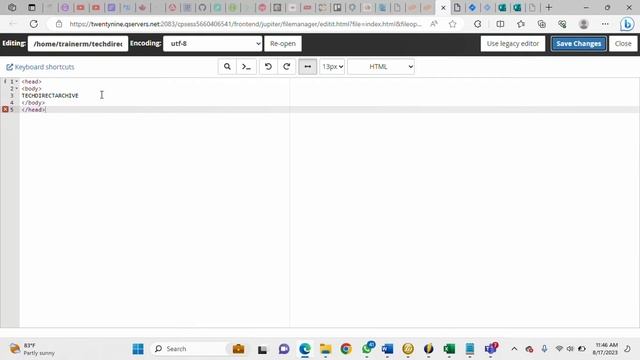This screenshot has height=360, width=640.
Task: Redo the last edit
Action: click(287, 67)
